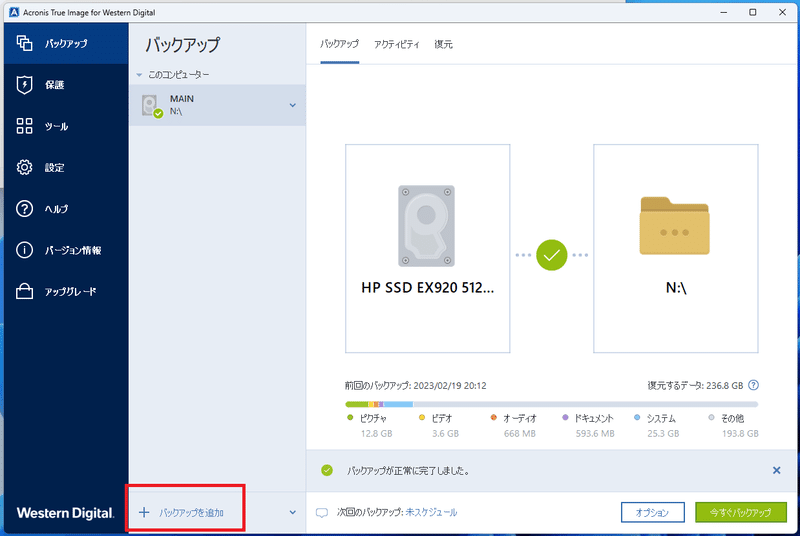Select the MAIN backup entry
The image size is (800, 536).
[217, 105]
